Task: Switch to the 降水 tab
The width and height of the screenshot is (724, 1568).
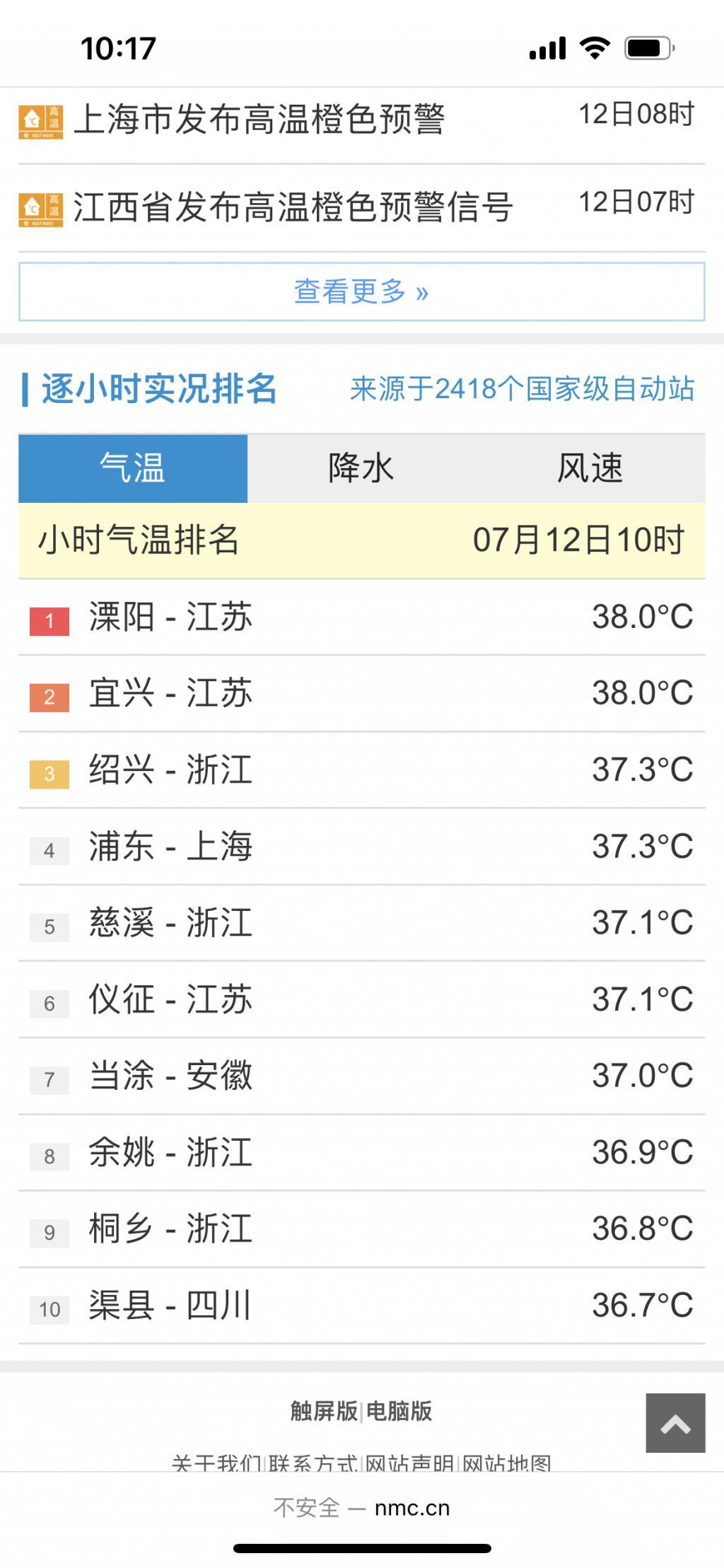Action: [x=361, y=468]
